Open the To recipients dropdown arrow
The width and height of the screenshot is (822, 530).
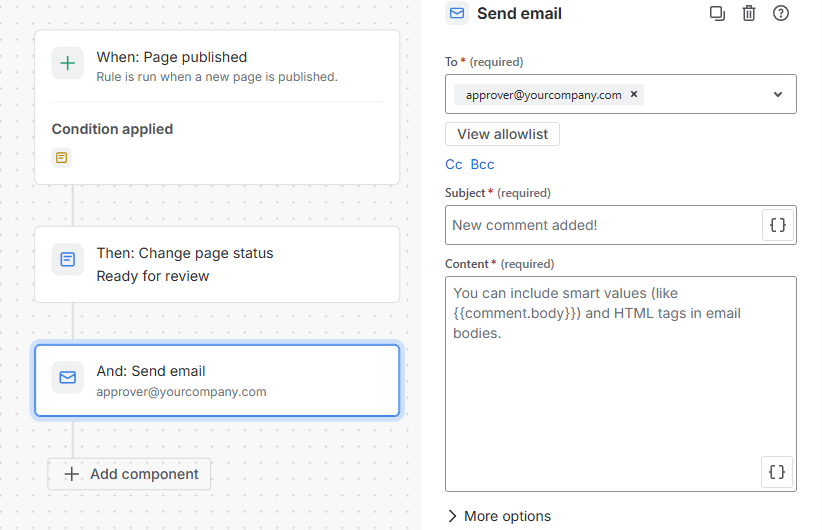point(778,94)
